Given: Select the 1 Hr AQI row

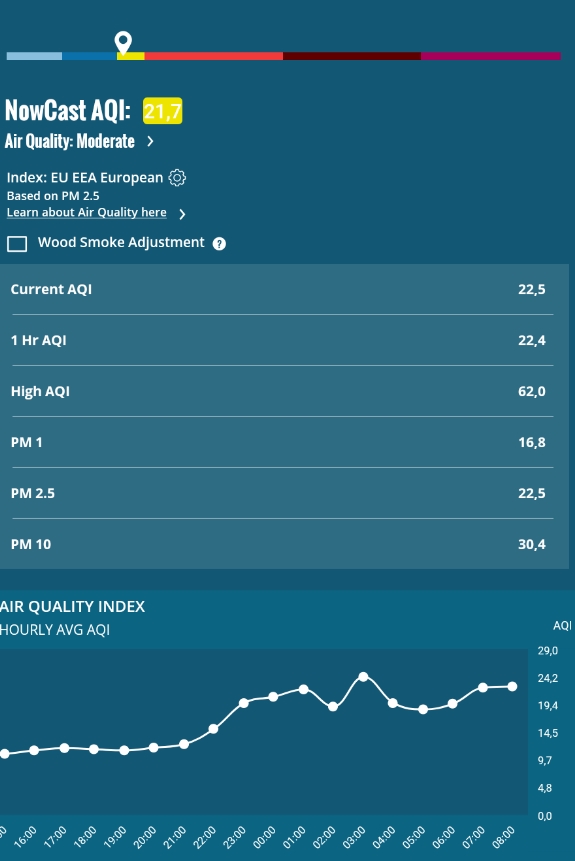Looking at the screenshot, I should coord(282,340).
